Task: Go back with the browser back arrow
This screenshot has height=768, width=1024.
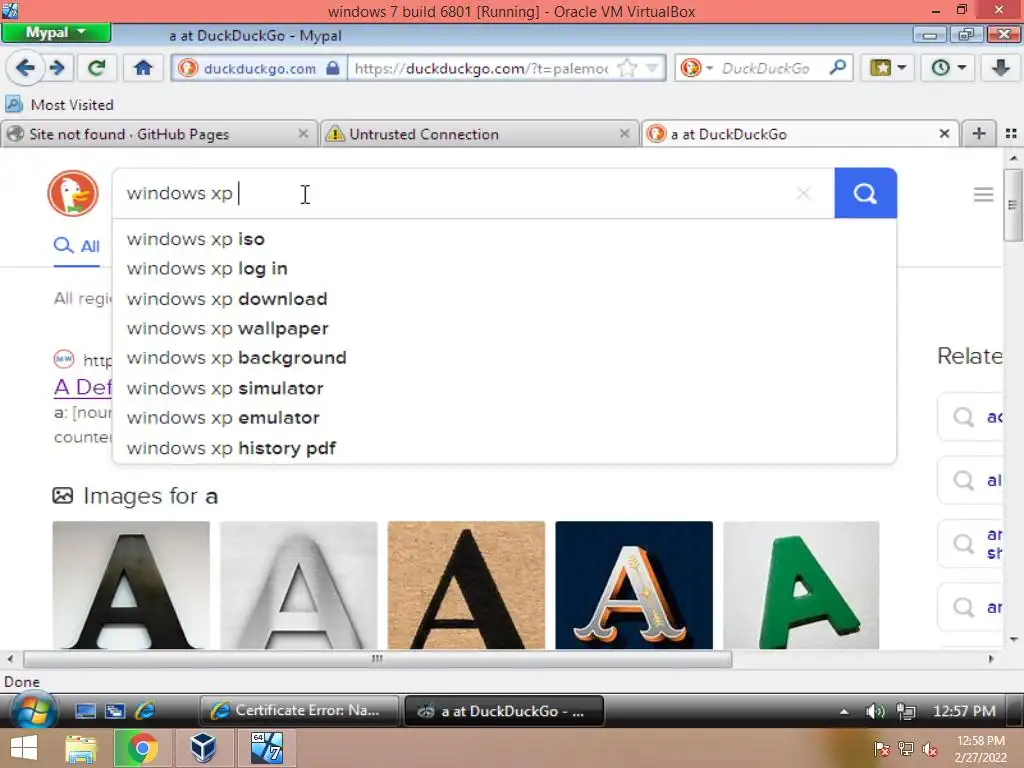Action: tap(25, 68)
